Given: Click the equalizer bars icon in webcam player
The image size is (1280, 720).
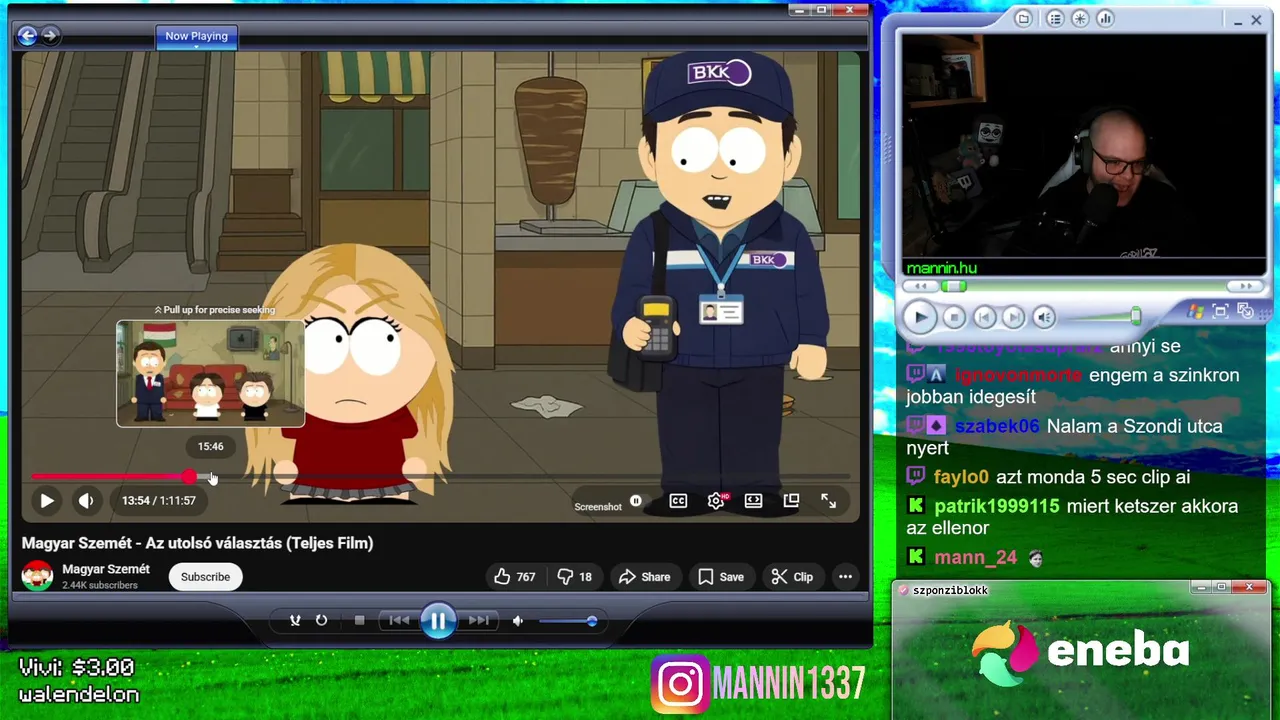Looking at the screenshot, I should pos(1105,18).
